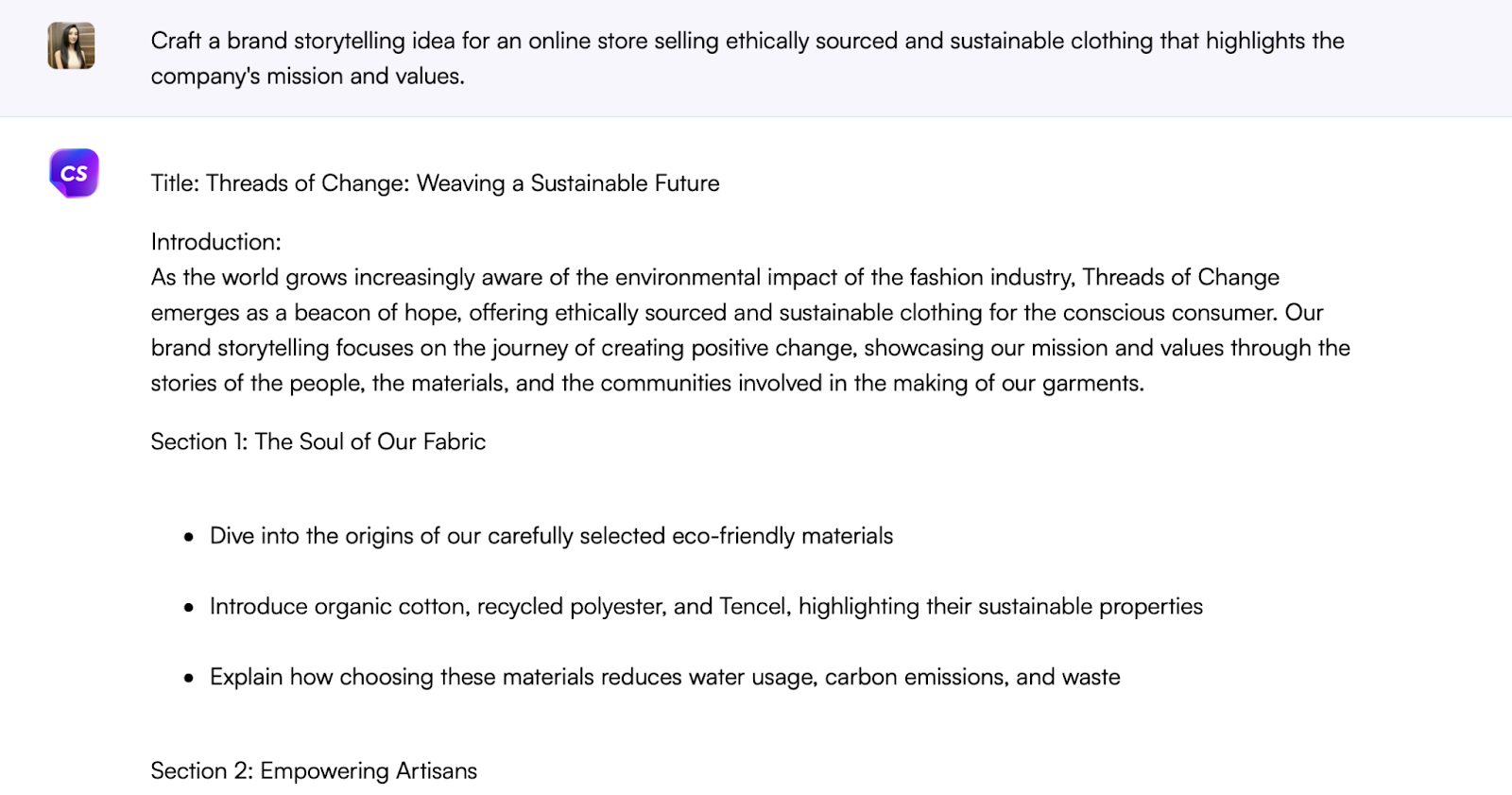Select the 'Title: Threads of Change' line
Image resolution: width=1512 pixels, height=795 pixels.
(x=435, y=183)
